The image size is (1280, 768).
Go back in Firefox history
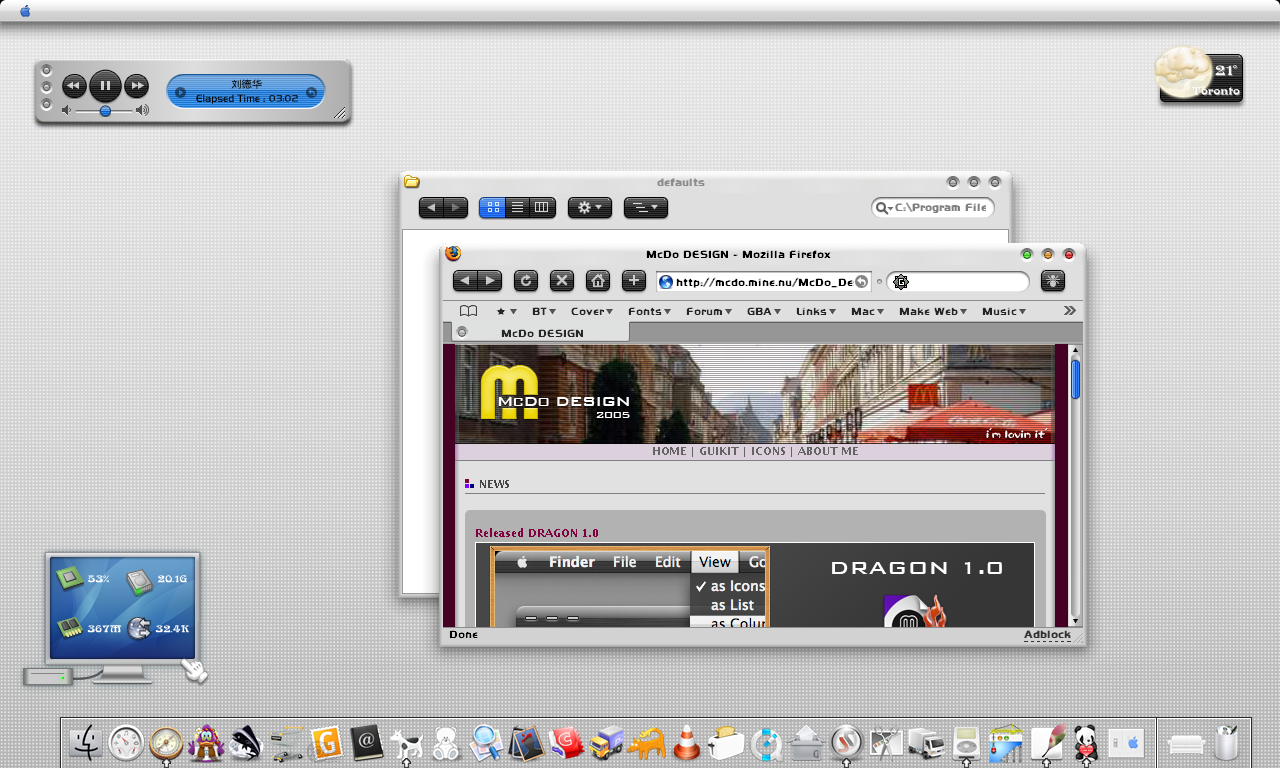(x=465, y=281)
